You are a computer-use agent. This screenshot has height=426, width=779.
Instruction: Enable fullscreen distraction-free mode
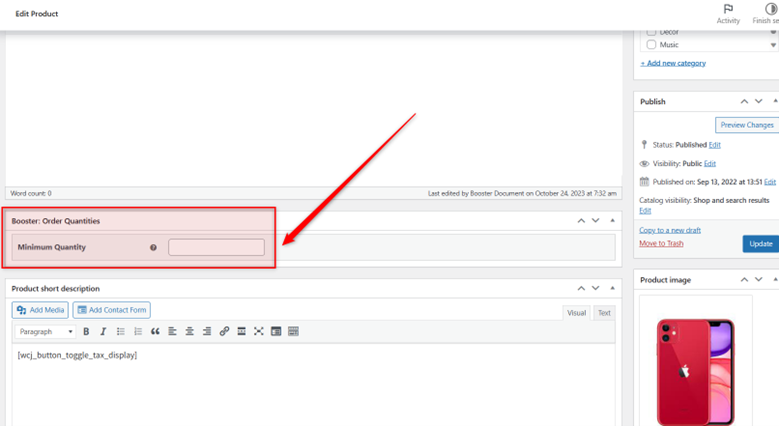point(259,332)
